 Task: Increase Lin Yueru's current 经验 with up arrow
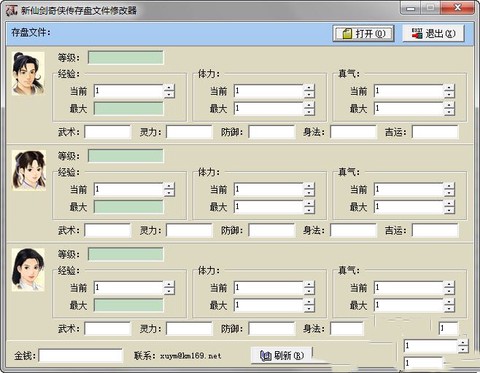[169, 284]
